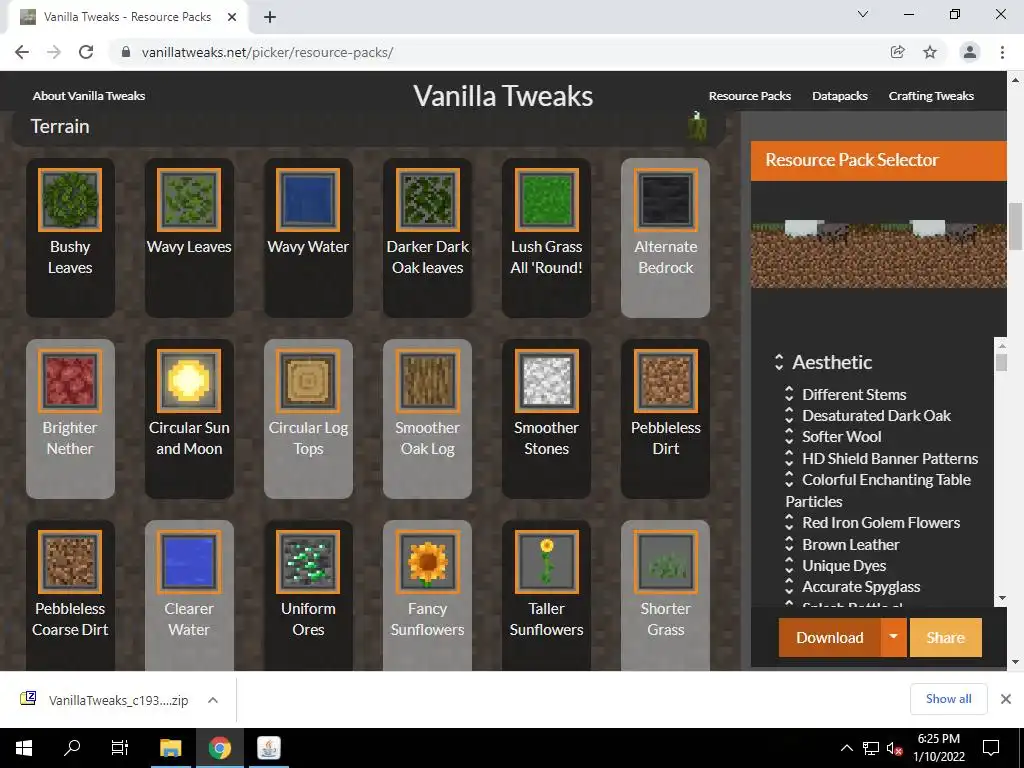Toggle the Wavy Water pack label
The image size is (1024, 768).
[308, 247]
